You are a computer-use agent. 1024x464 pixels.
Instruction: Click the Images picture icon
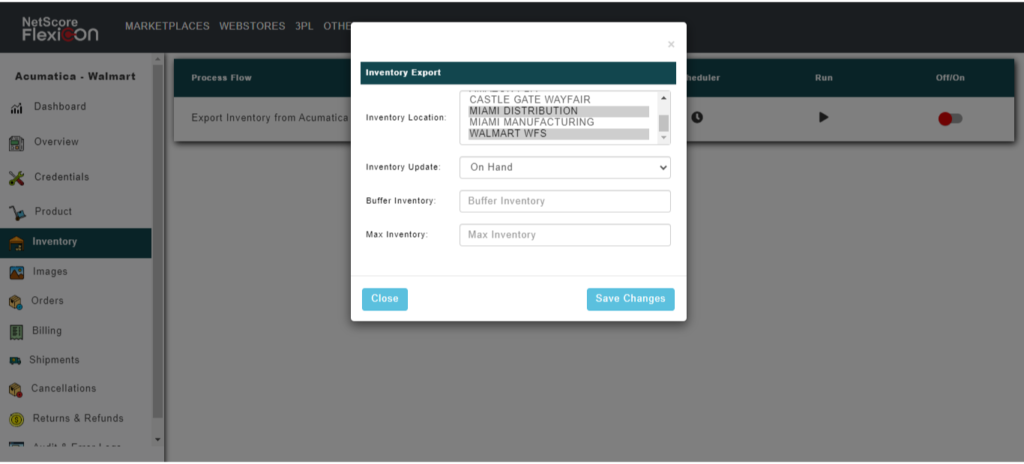click(16, 272)
